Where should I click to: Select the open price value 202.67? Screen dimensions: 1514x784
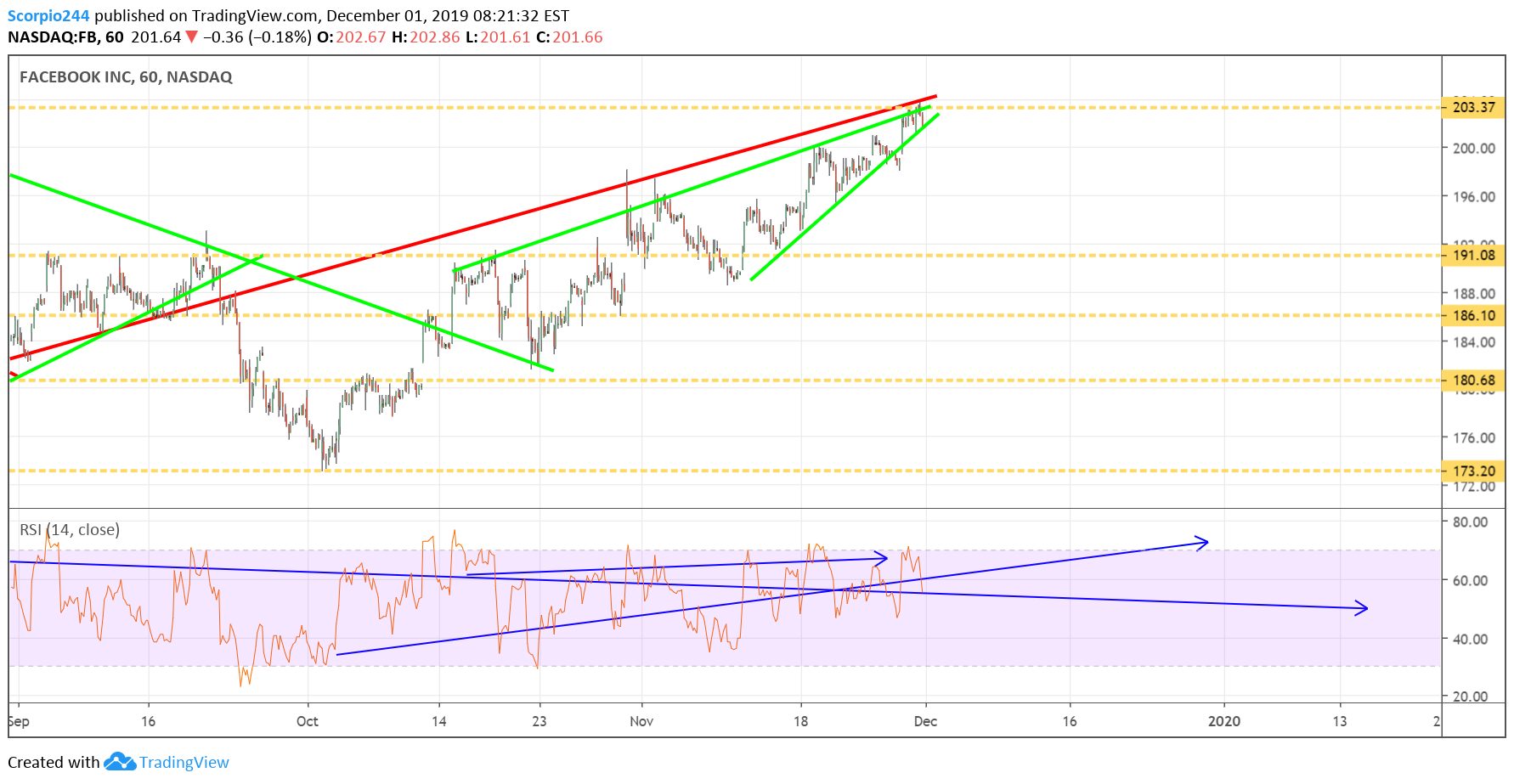click(x=361, y=37)
